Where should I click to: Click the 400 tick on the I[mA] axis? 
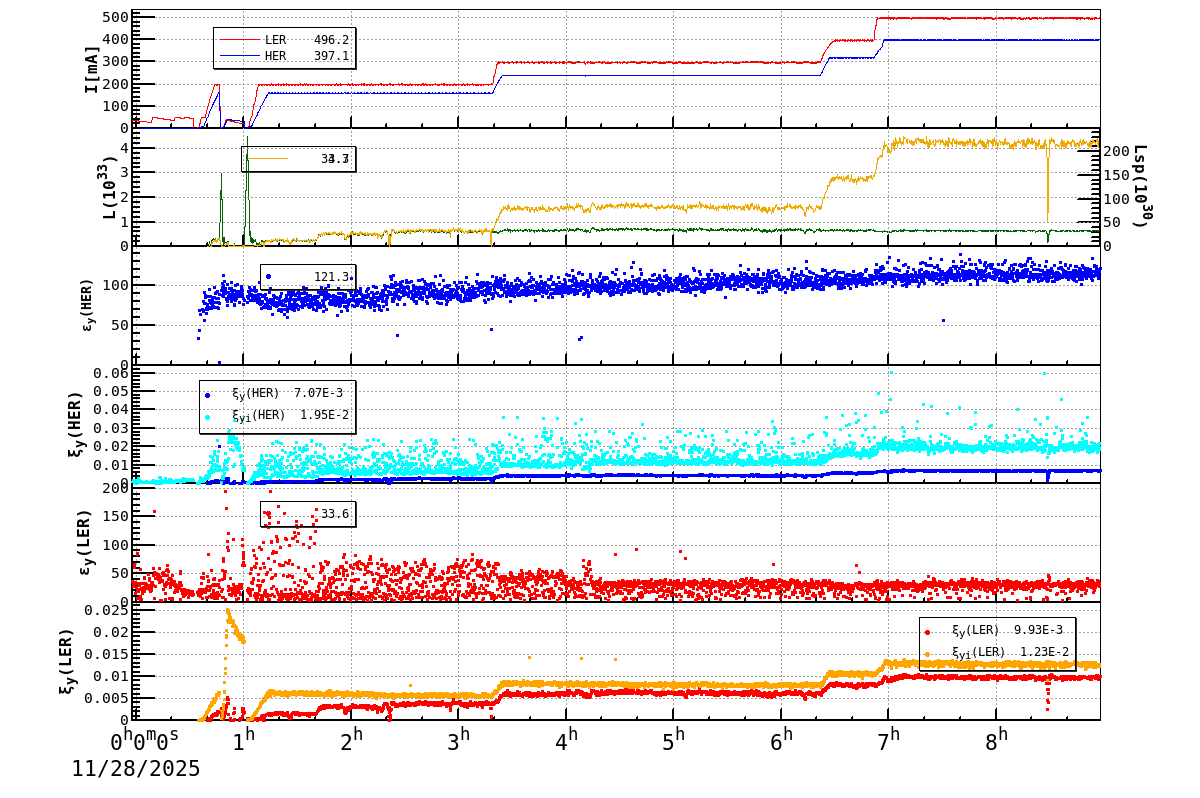[x=116, y=39]
